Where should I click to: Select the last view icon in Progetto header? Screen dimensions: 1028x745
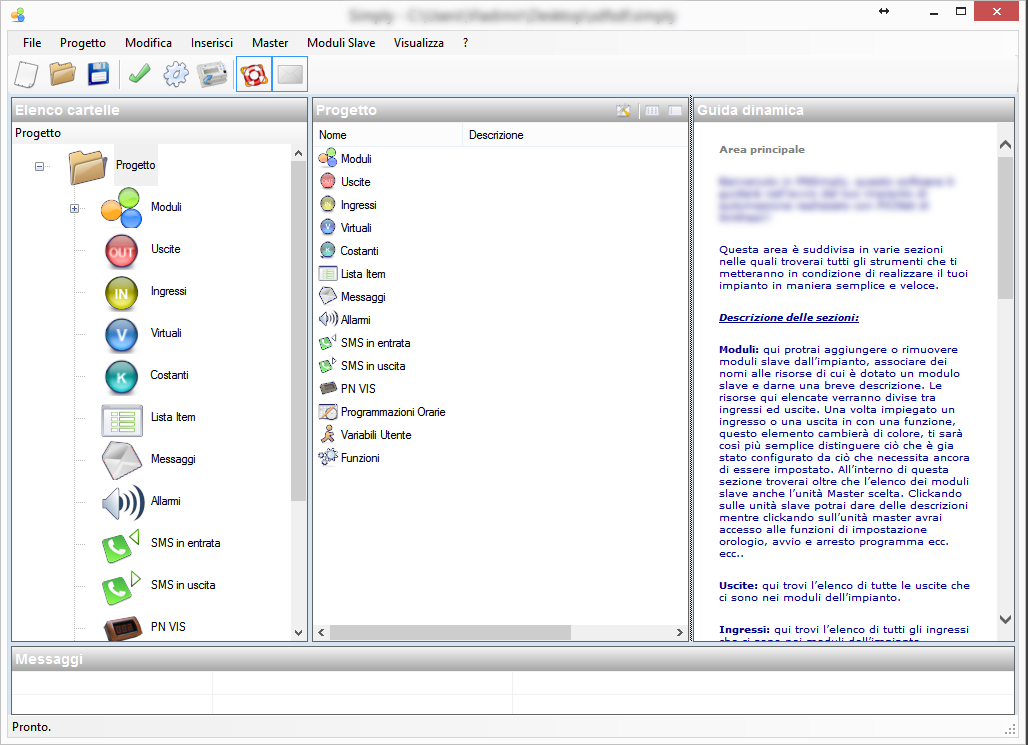click(675, 111)
